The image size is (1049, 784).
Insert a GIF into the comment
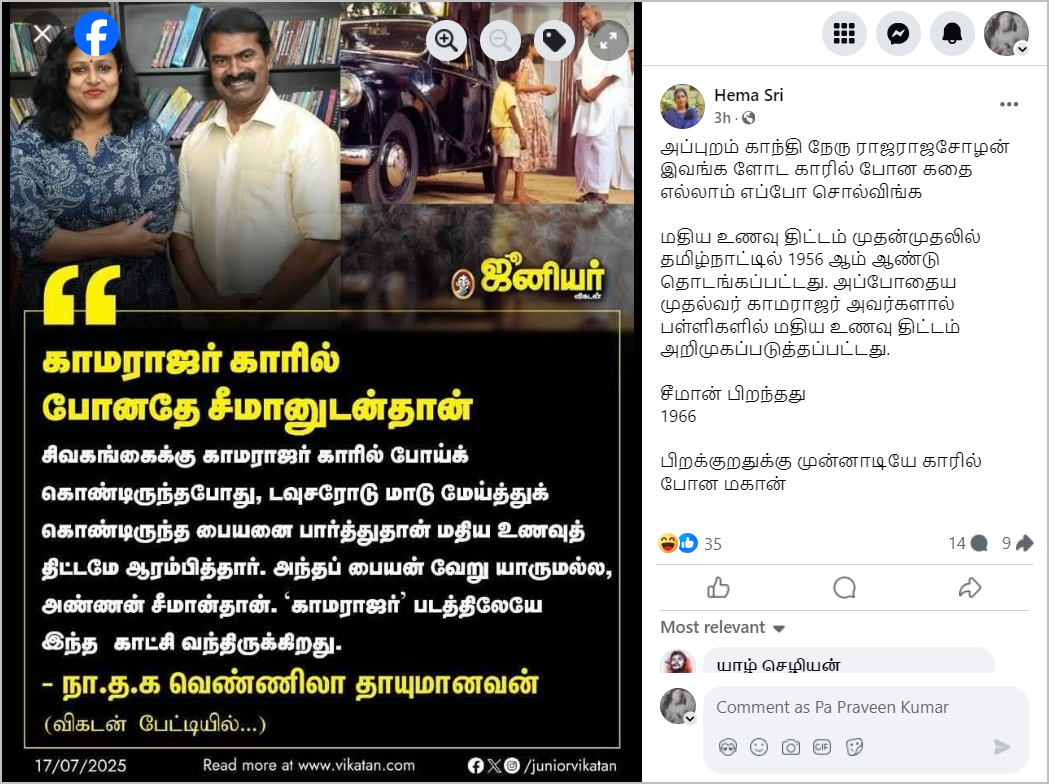point(822,747)
